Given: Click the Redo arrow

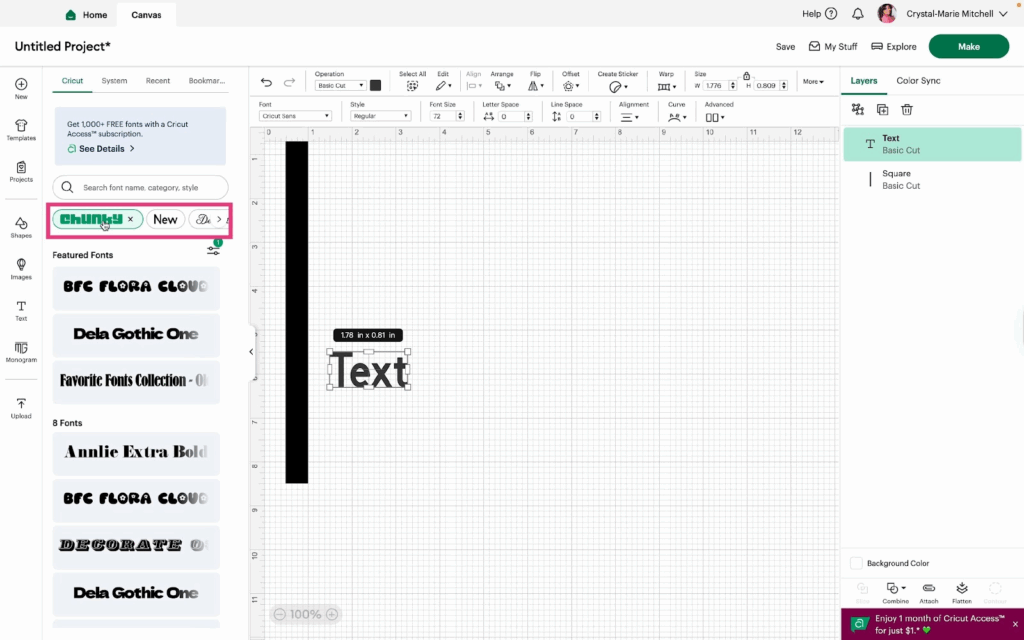Looking at the screenshot, I should (x=289, y=82).
